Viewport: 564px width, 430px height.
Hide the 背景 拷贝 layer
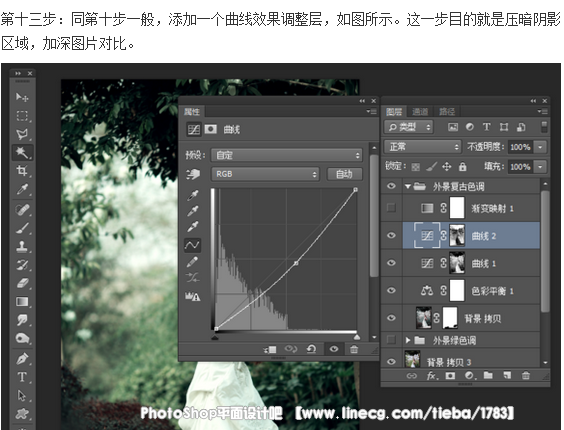tap(391, 318)
